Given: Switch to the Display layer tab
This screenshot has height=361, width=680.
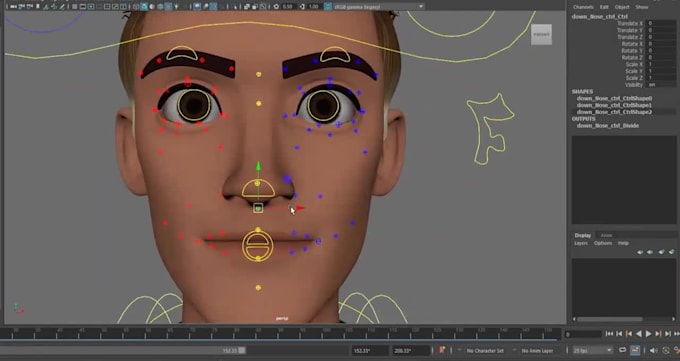Looking at the screenshot, I should pos(583,235).
